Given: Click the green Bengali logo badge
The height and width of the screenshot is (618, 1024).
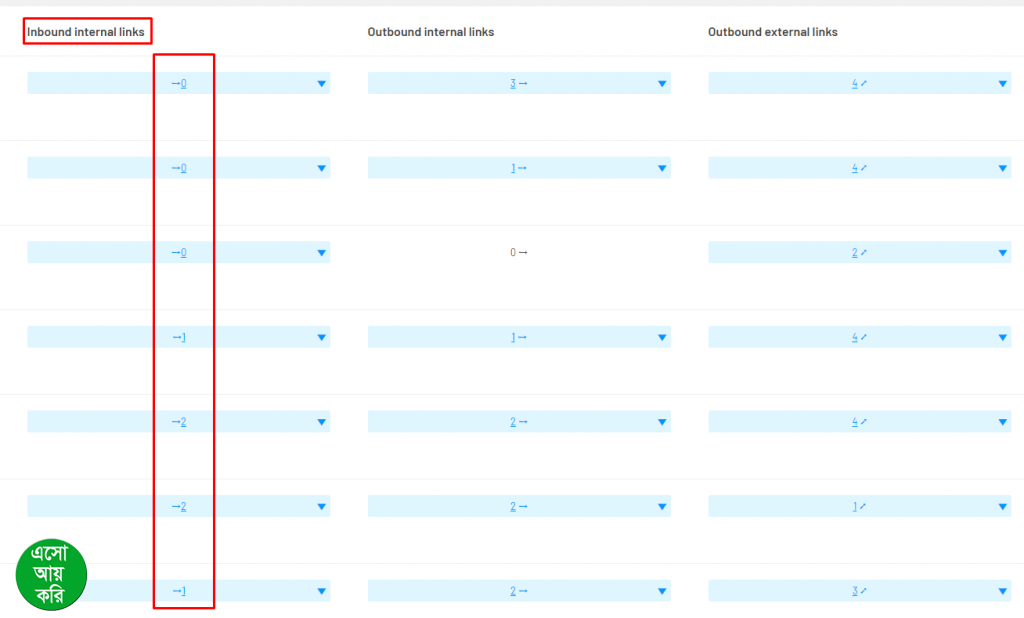Looking at the screenshot, I should tap(51, 575).
